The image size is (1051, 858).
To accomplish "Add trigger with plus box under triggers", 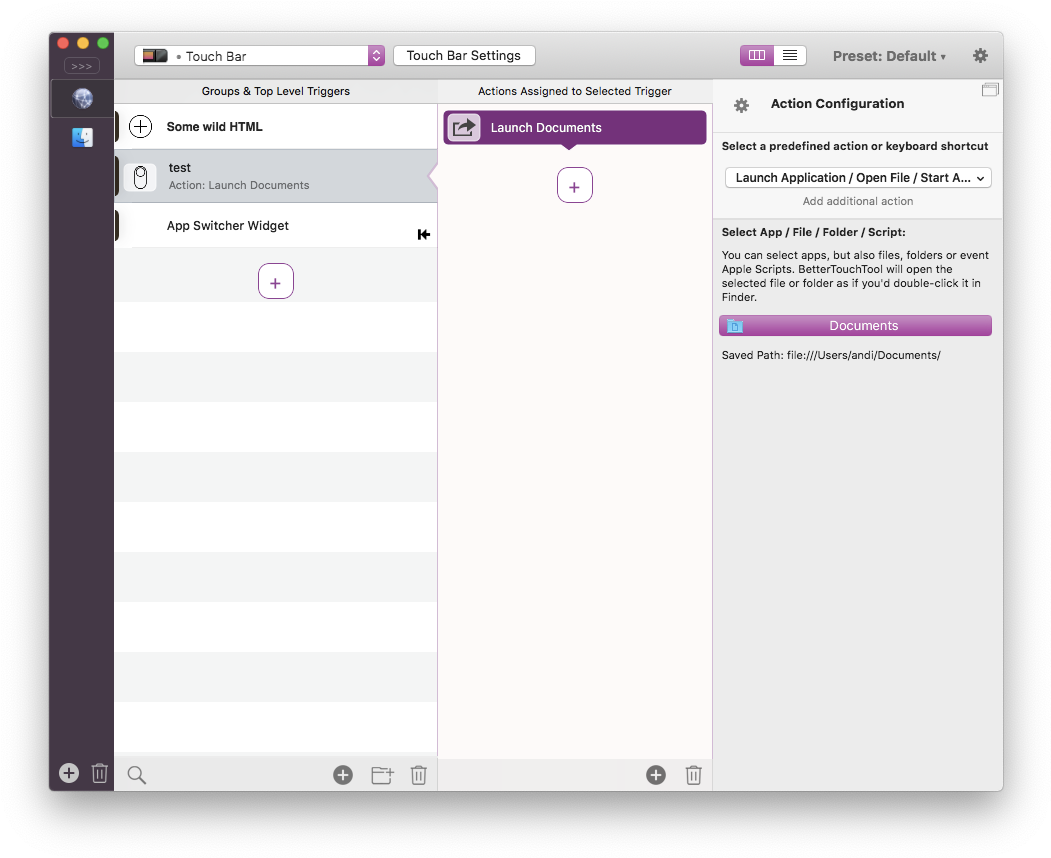I will tap(275, 282).
